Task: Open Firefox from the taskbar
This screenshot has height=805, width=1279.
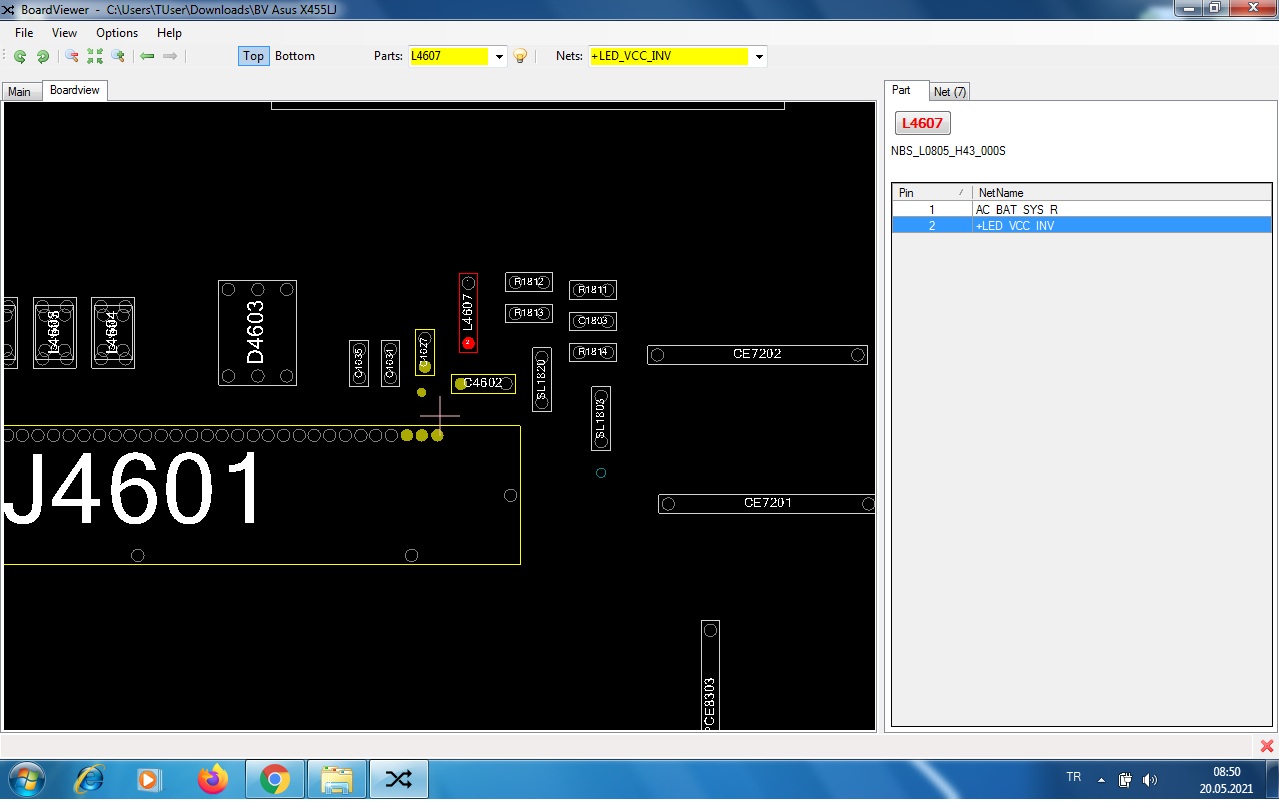Action: point(212,779)
